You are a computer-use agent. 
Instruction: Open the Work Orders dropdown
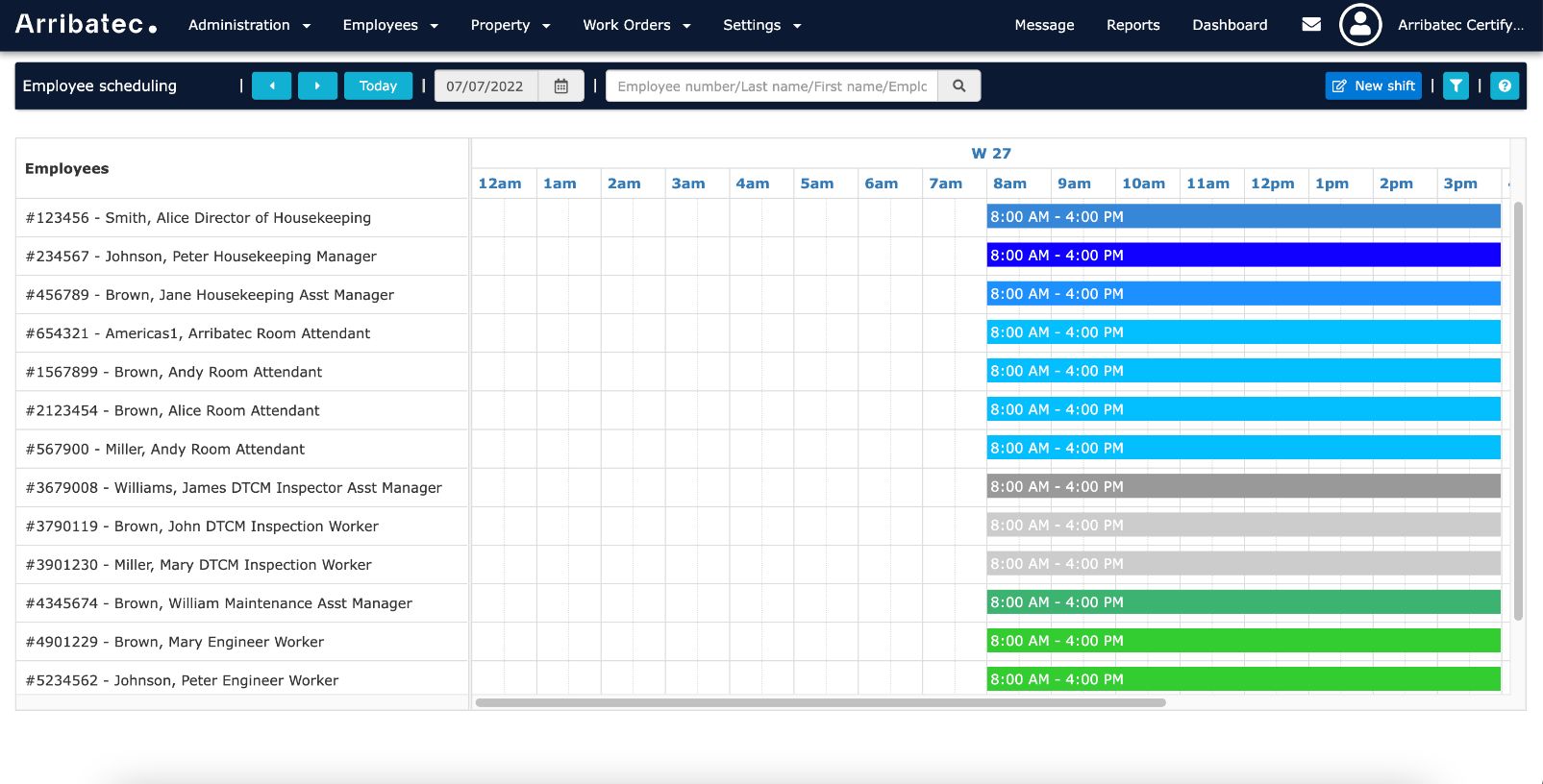tap(636, 25)
